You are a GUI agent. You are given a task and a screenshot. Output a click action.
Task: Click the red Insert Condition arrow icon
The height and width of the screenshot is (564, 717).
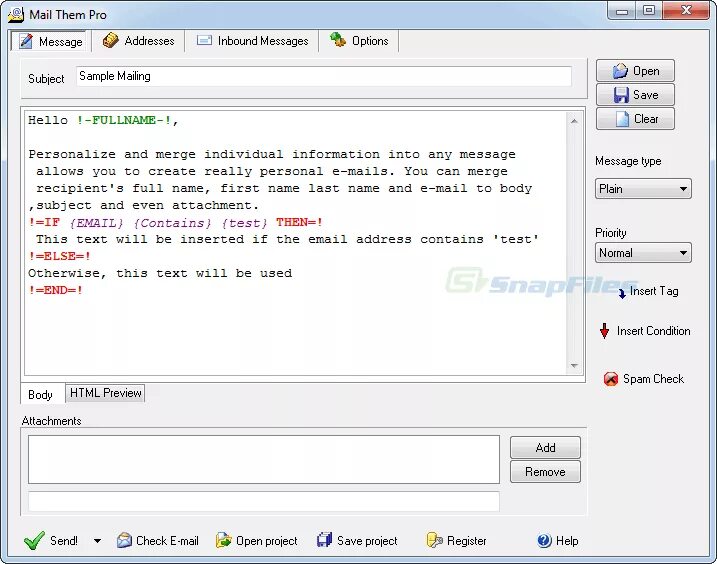point(605,331)
